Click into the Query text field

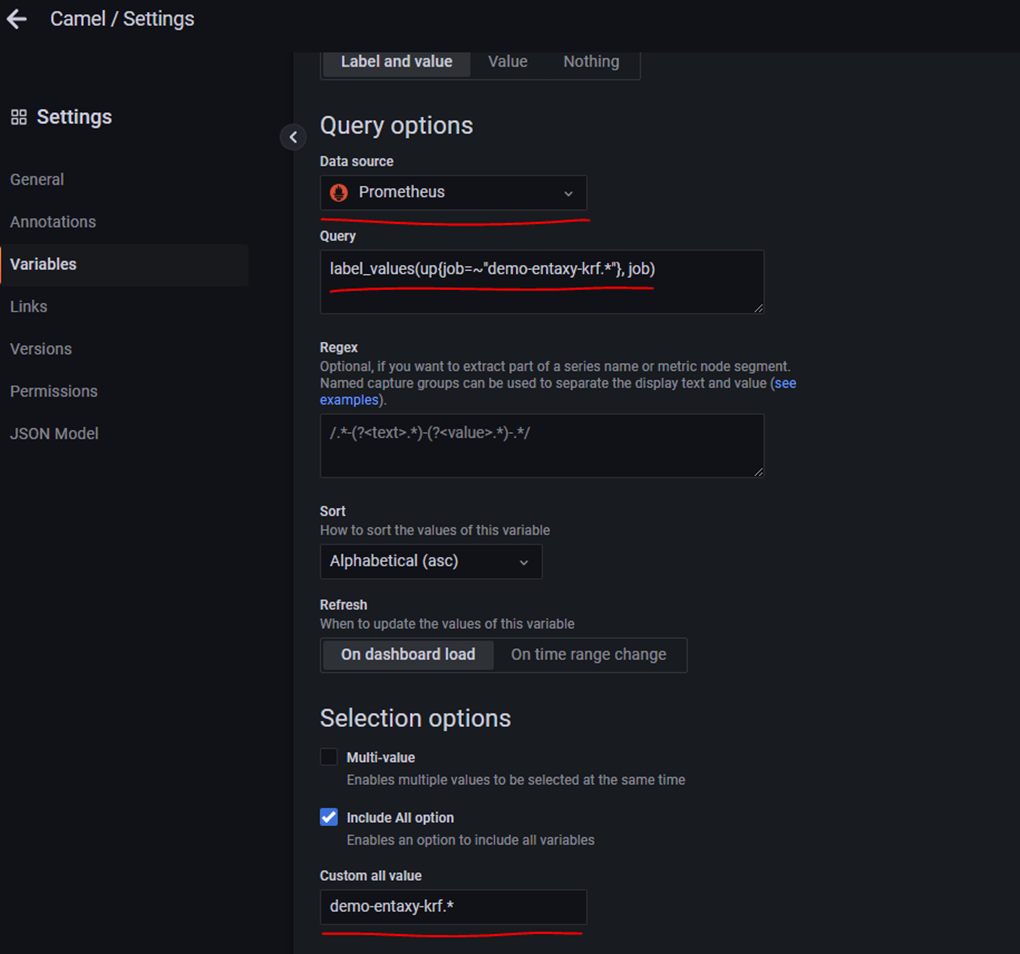coord(541,282)
